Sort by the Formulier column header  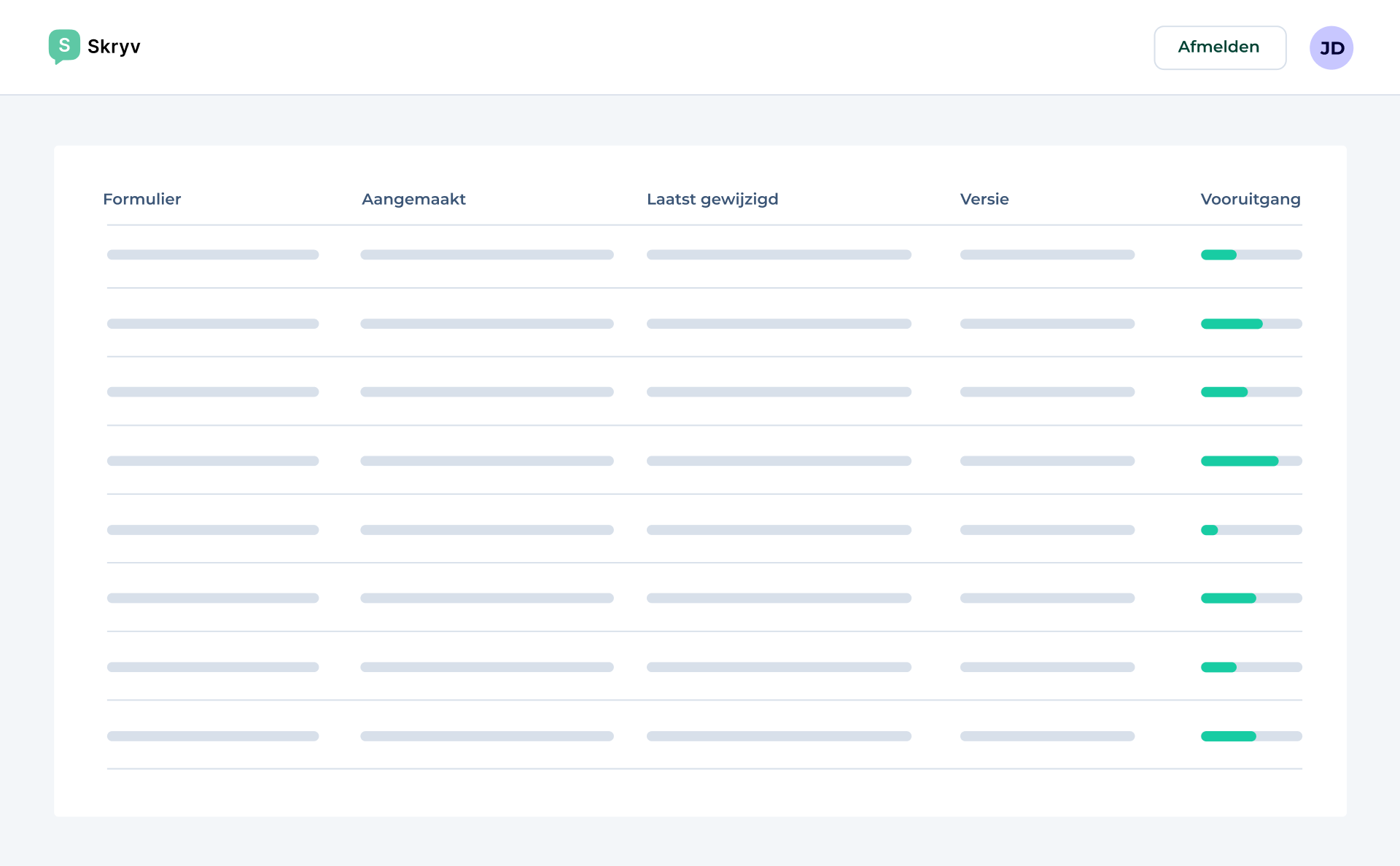[x=141, y=199]
